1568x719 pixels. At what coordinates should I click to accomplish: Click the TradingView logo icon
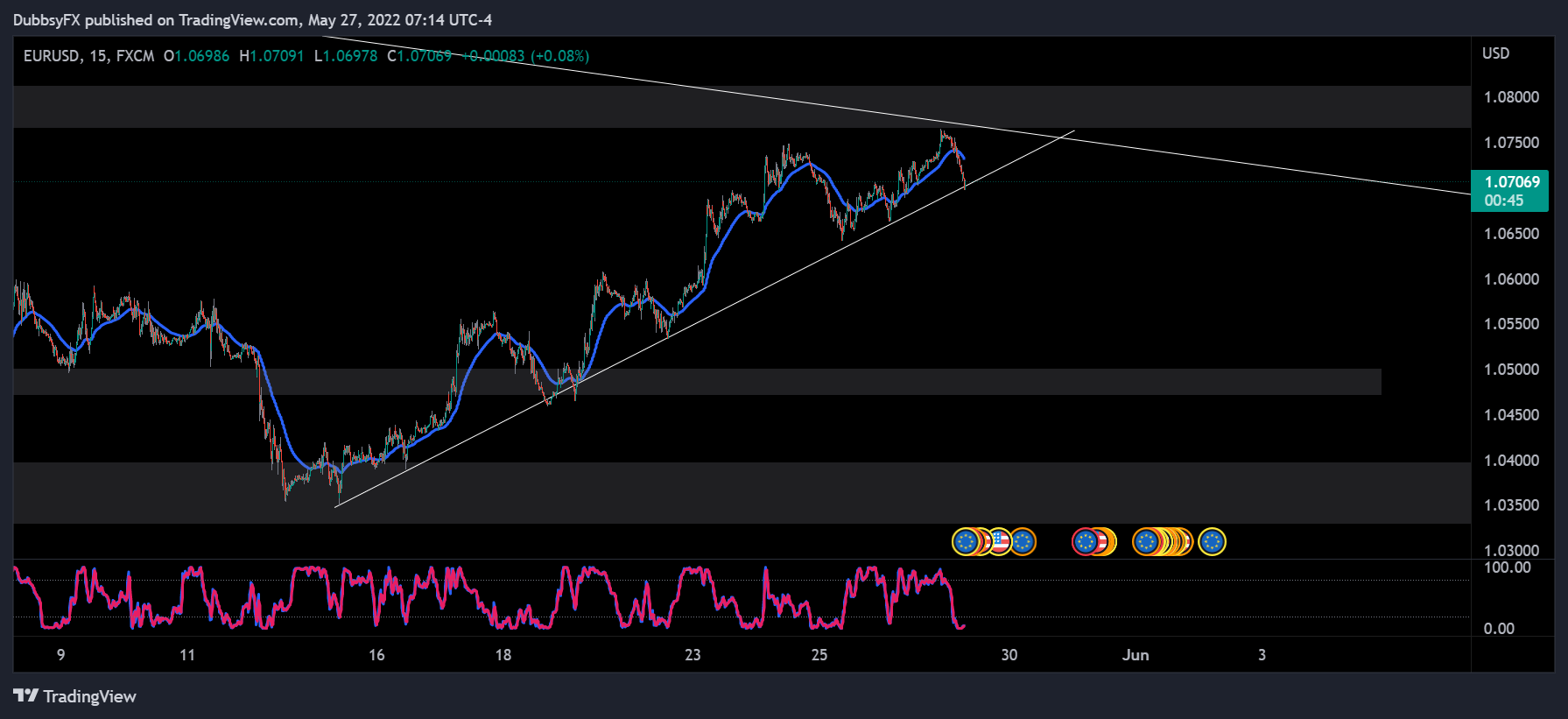click(26, 695)
